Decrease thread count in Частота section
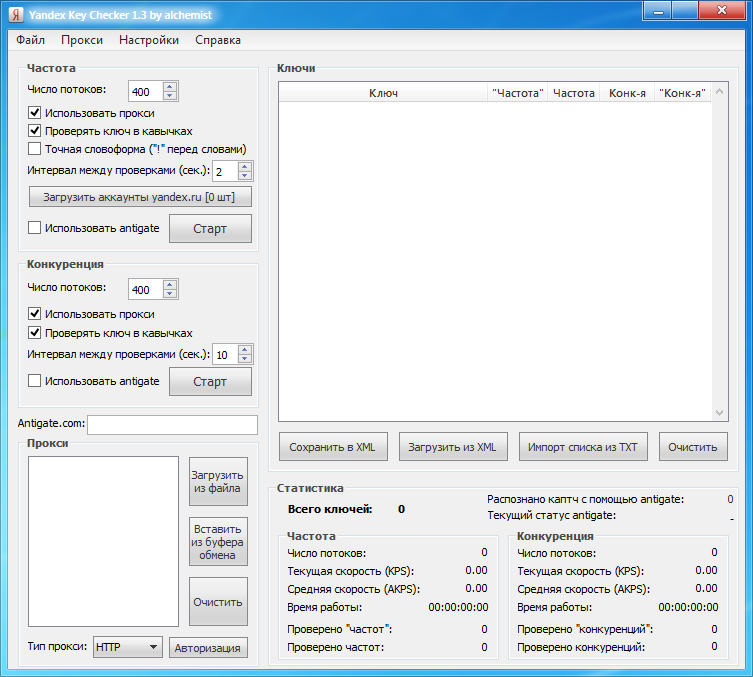This screenshot has width=753, height=677. (x=170, y=96)
